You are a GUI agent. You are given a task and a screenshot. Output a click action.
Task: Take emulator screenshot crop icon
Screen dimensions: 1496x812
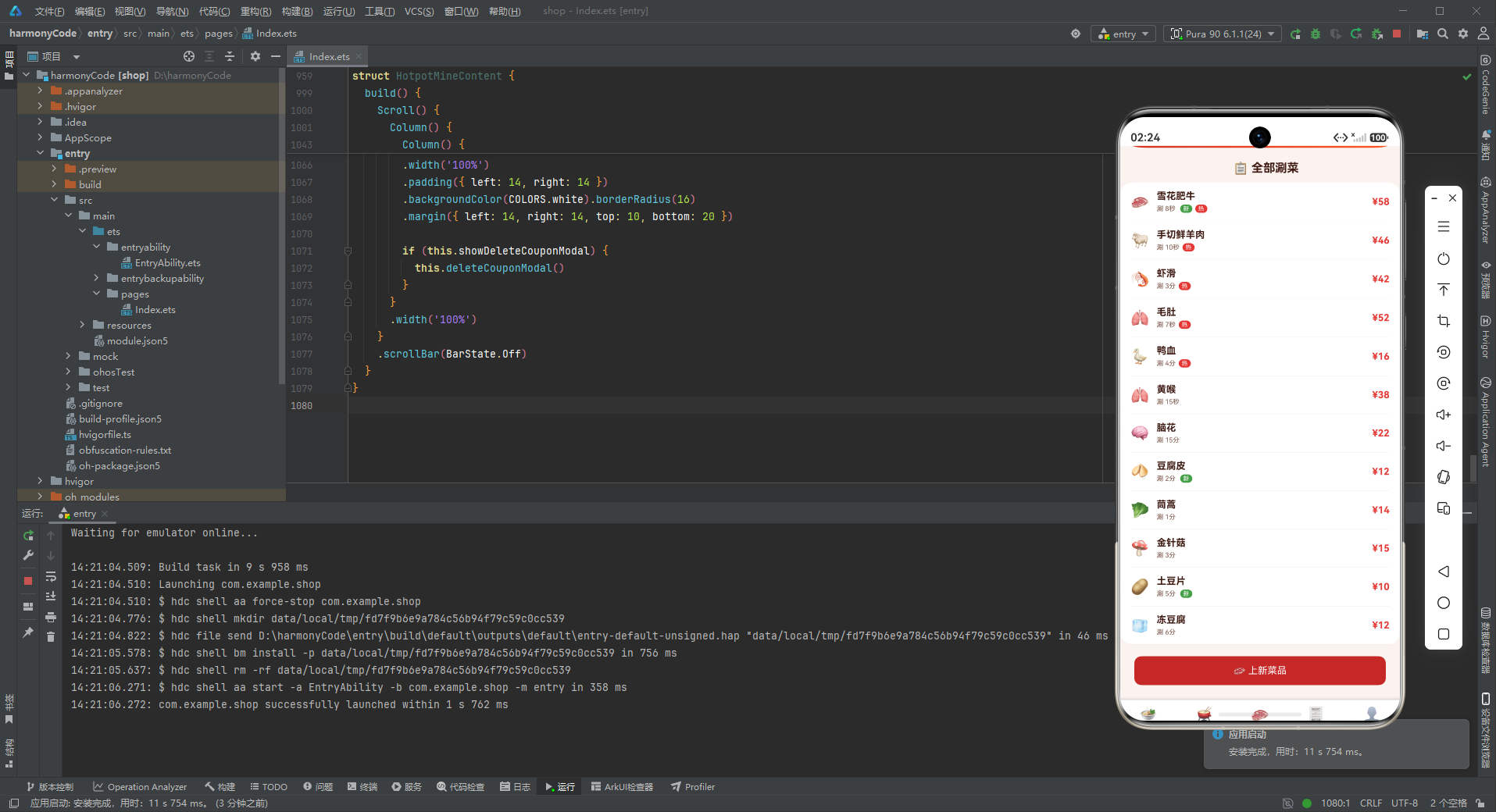pos(1444,321)
